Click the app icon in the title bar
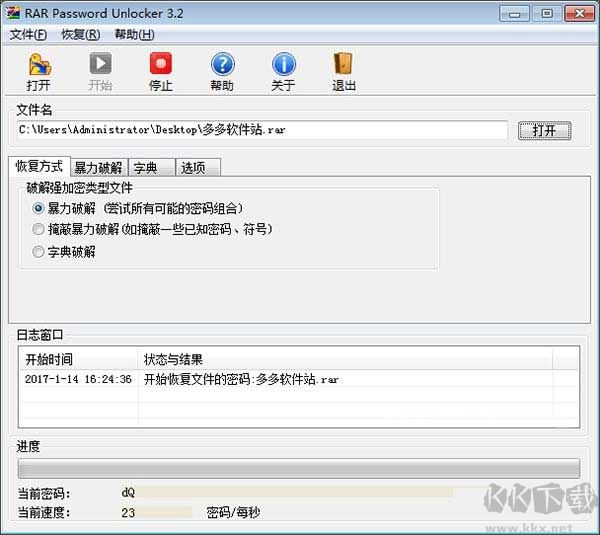Image resolution: width=600 pixels, height=535 pixels. coord(13,13)
